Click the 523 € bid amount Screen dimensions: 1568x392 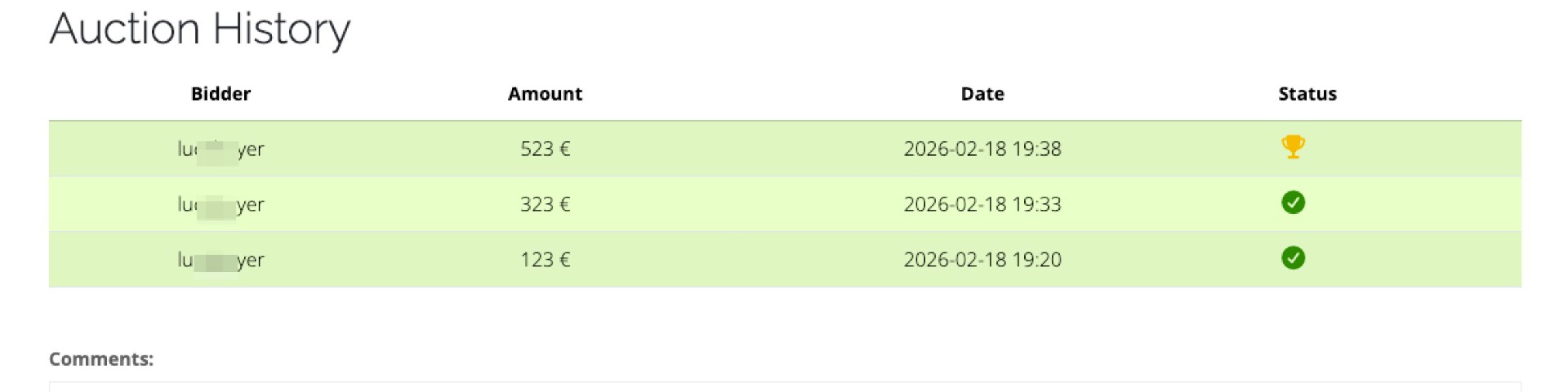545,149
